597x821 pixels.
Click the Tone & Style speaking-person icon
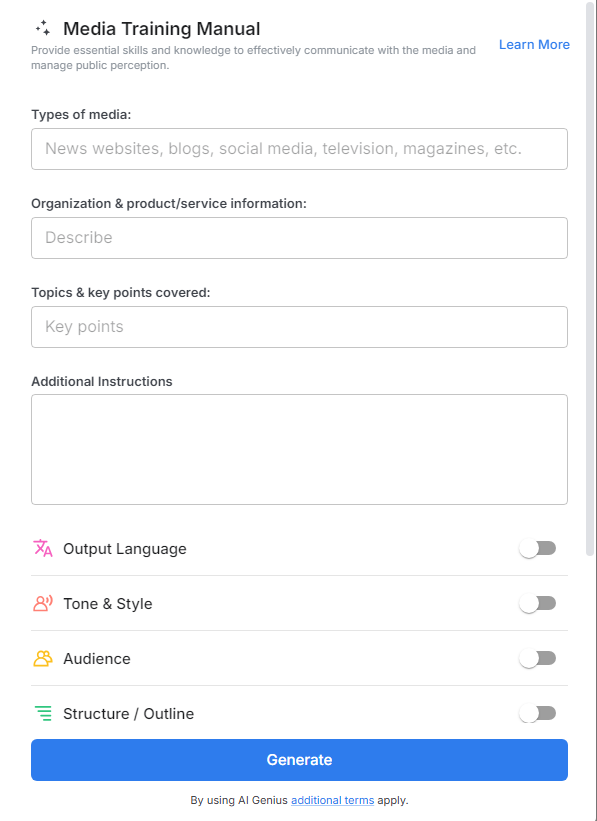click(41, 603)
